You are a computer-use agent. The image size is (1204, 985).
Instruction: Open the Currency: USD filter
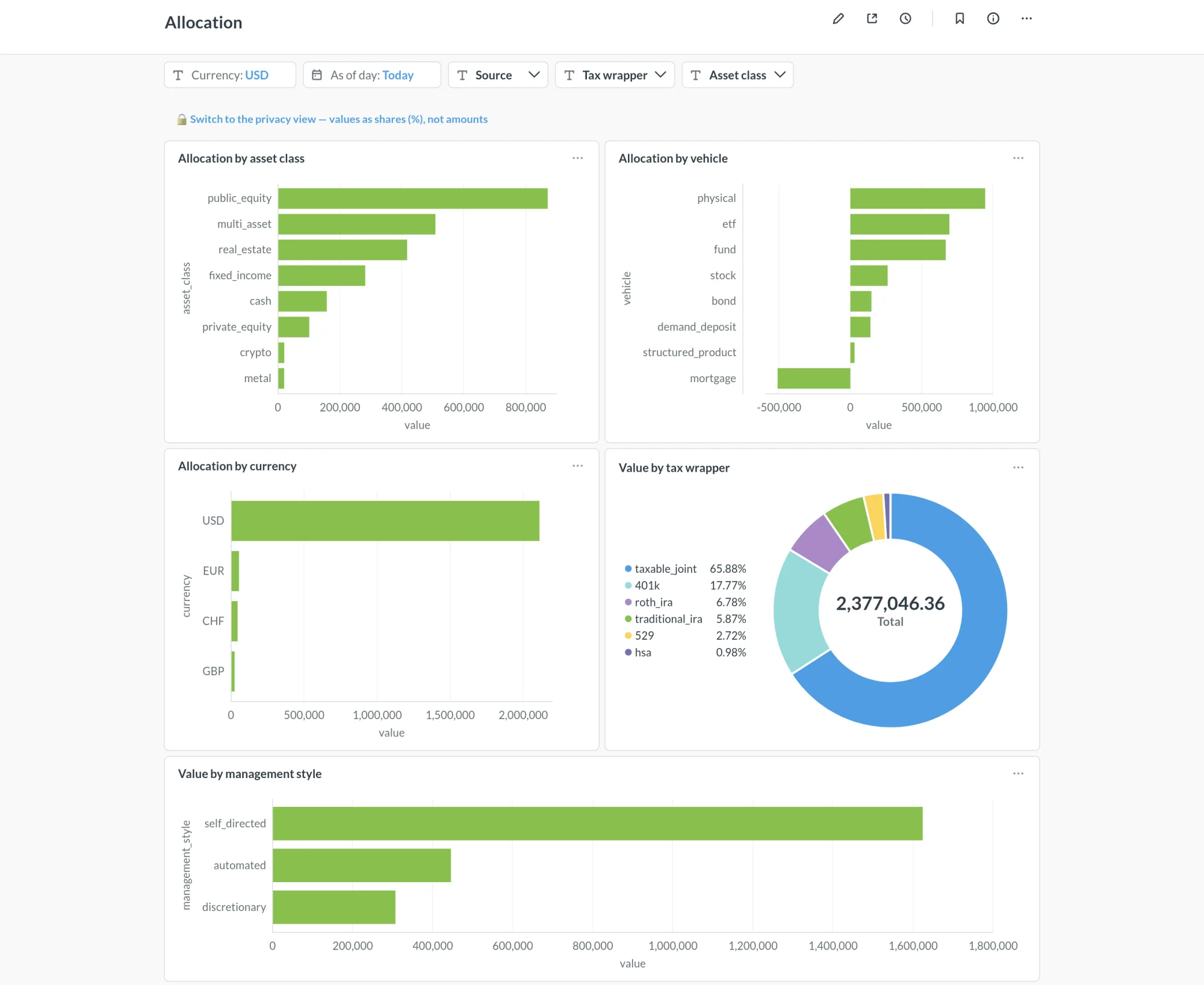tap(230, 75)
